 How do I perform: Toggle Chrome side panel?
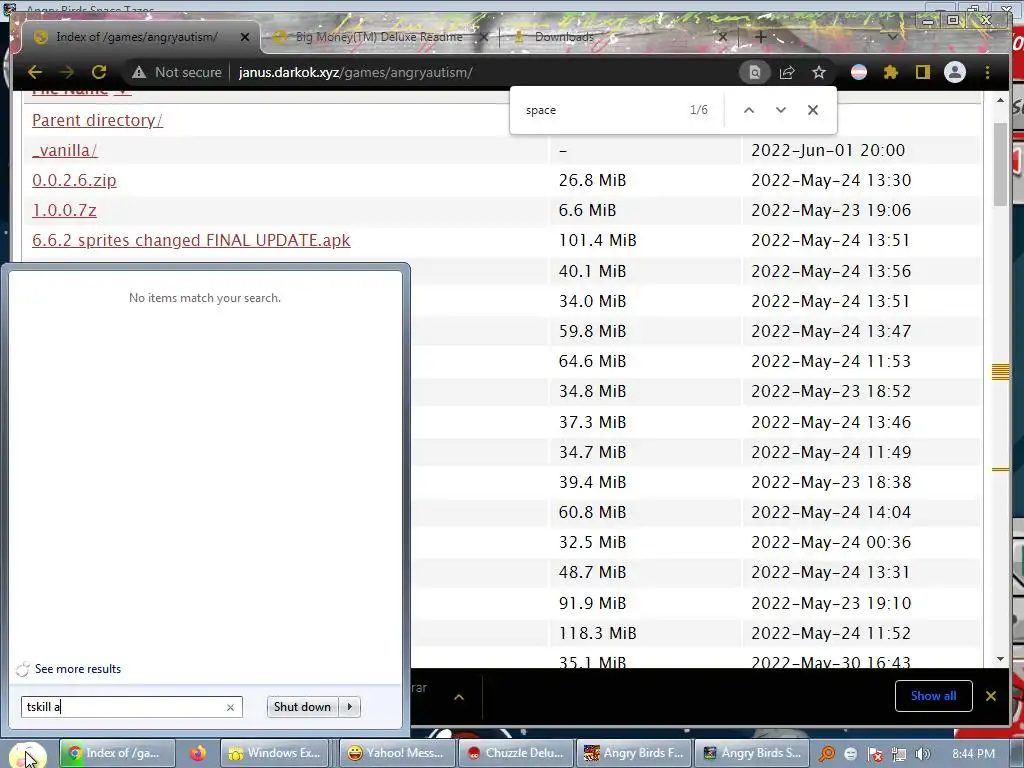[x=922, y=72]
